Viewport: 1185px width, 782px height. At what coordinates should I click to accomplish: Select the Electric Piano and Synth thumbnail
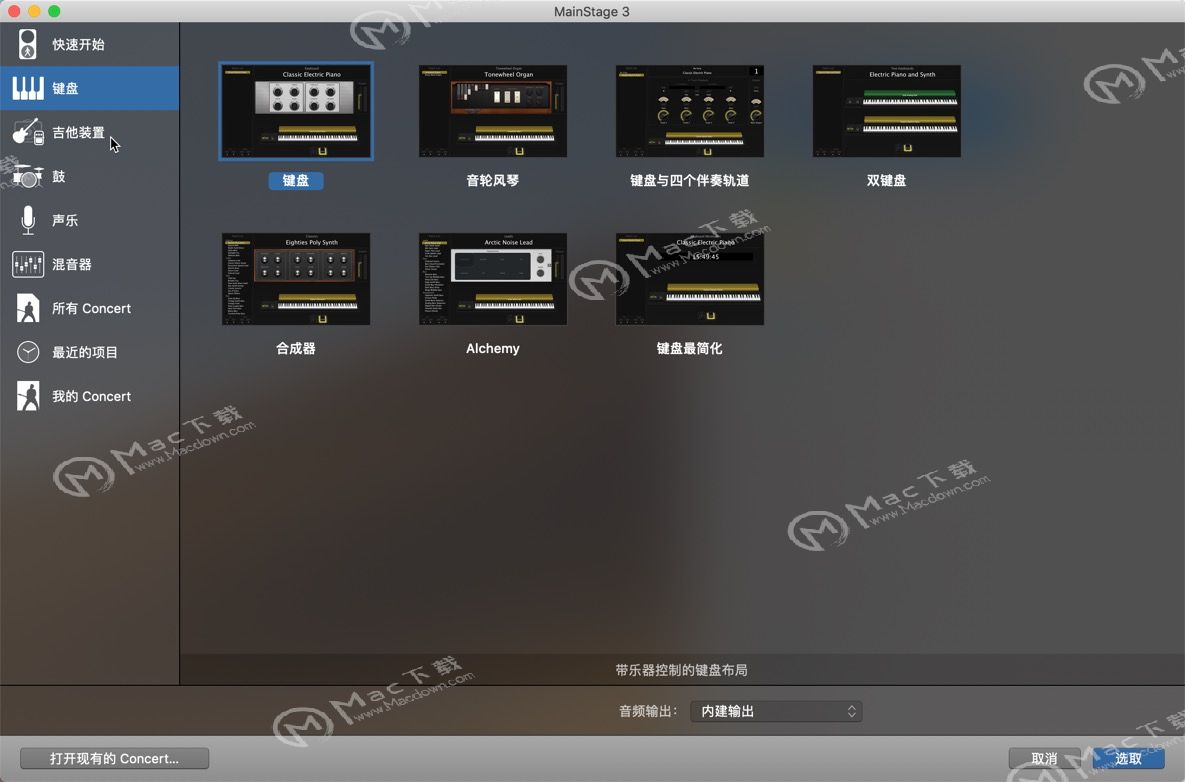point(886,111)
